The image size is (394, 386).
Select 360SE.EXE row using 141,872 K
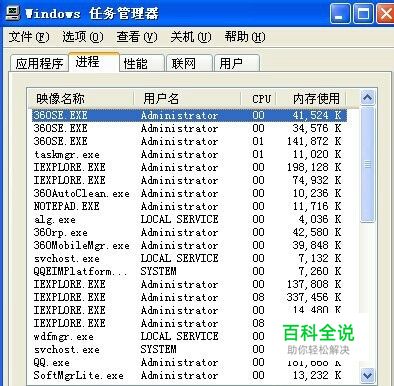pyautogui.click(x=189, y=141)
